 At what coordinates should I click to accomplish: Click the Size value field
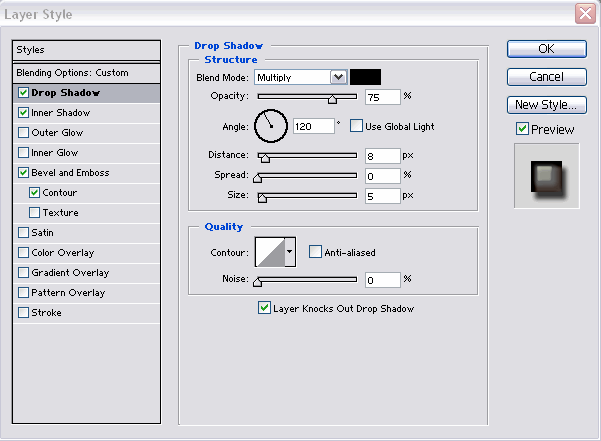click(383, 196)
